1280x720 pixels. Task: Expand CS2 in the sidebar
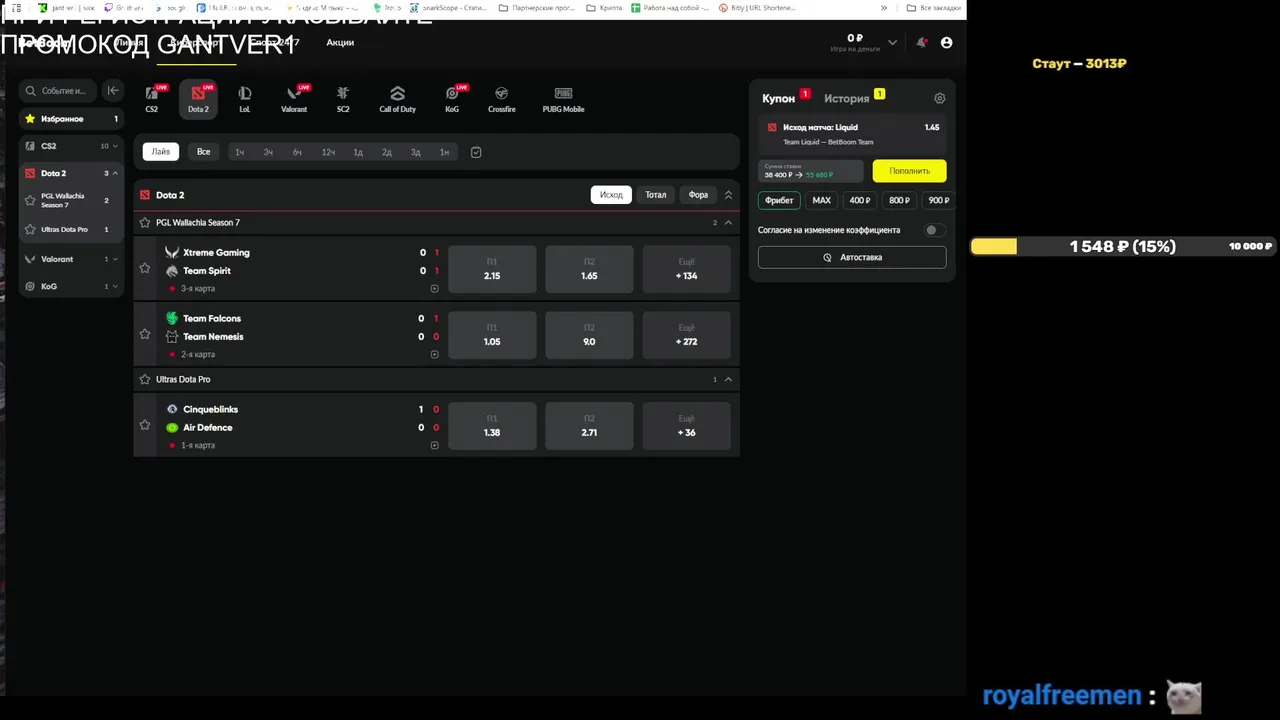click(x=115, y=146)
